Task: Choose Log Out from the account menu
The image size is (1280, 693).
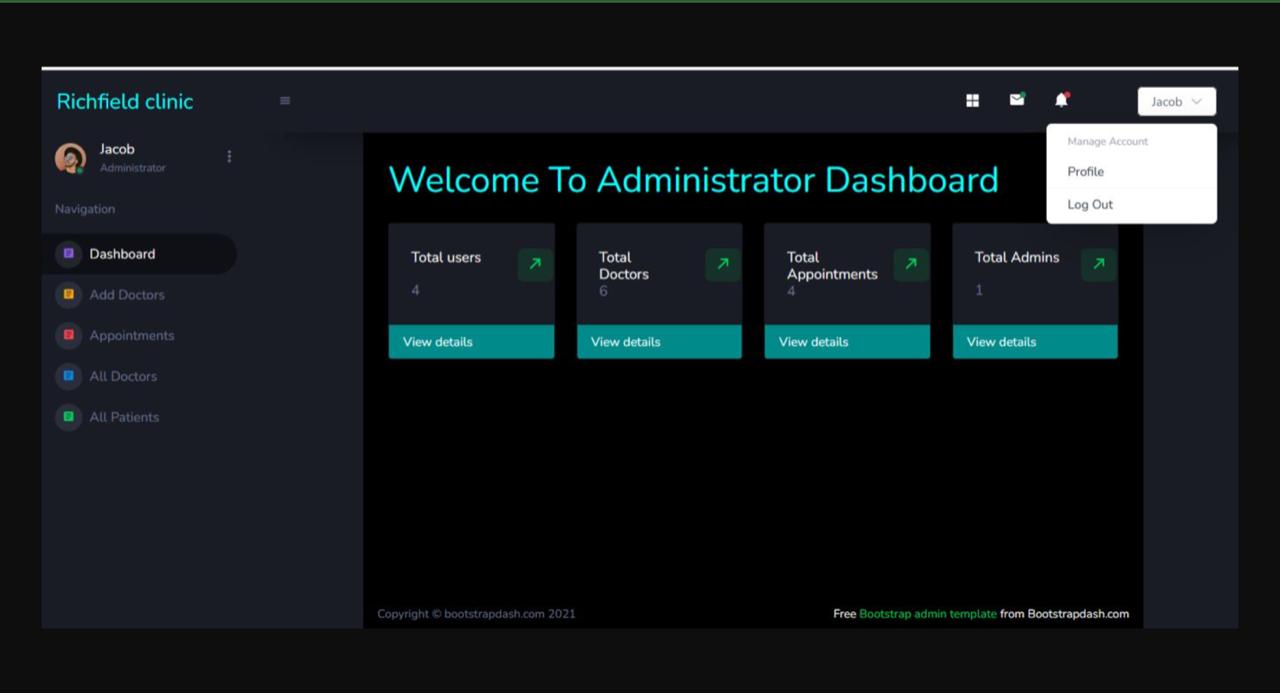Action: [x=1089, y=204]
